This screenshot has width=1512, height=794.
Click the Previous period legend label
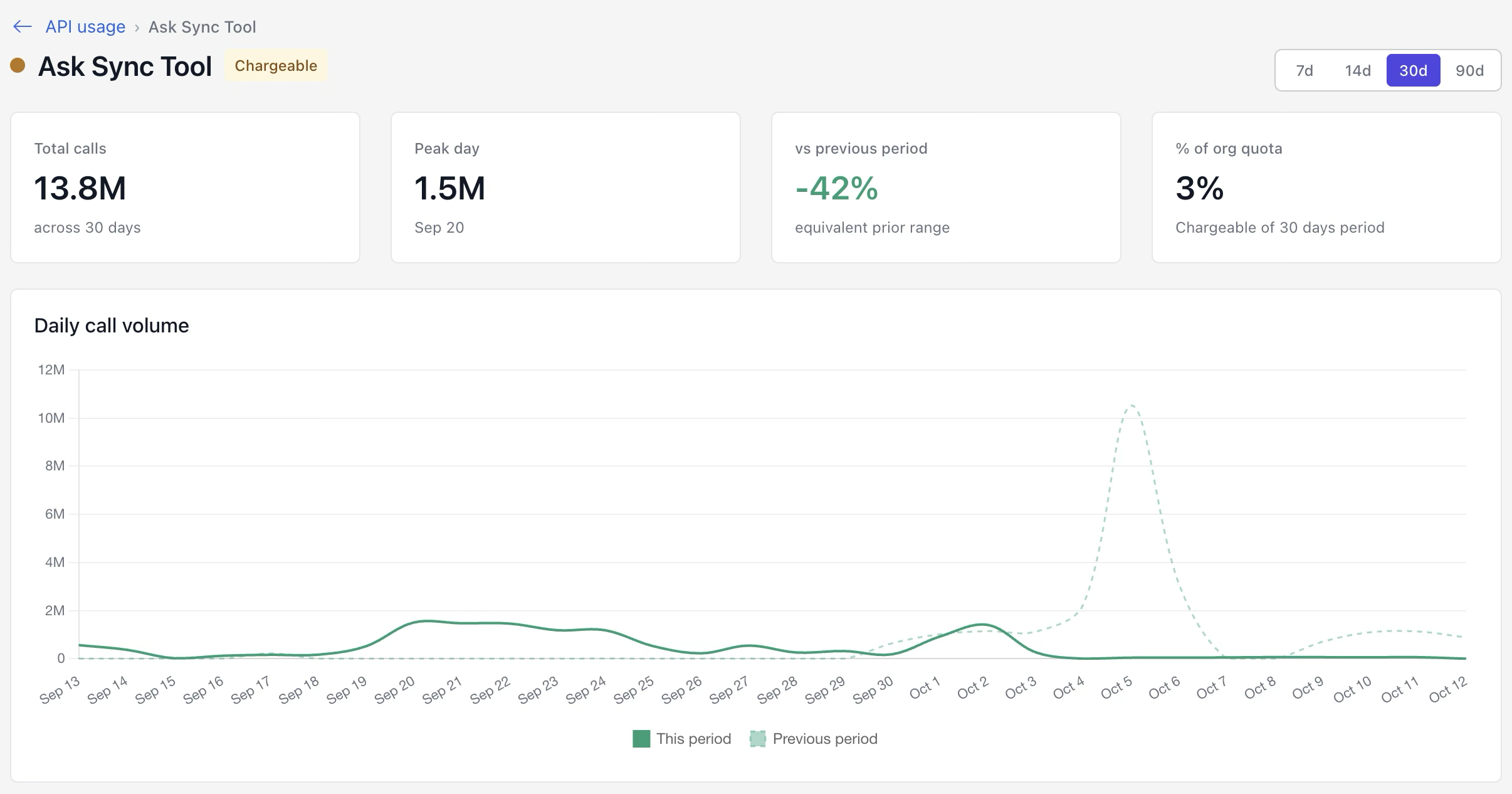pos(825,739)
